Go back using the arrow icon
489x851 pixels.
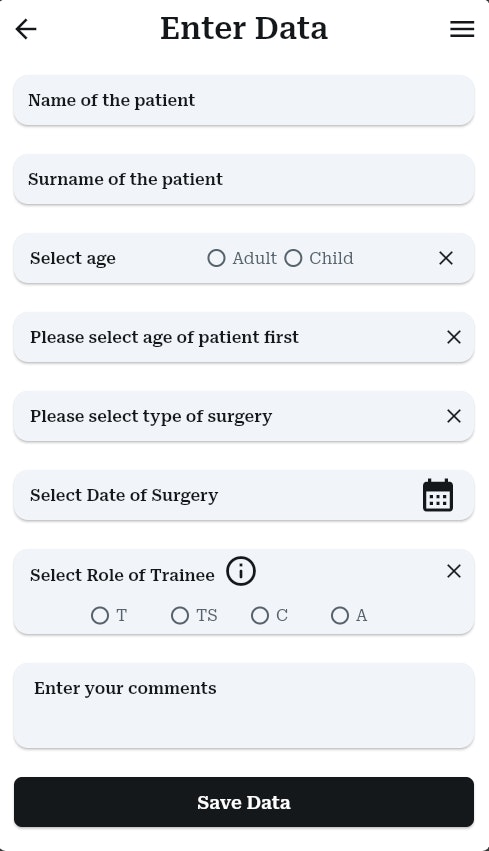(26, 29)
